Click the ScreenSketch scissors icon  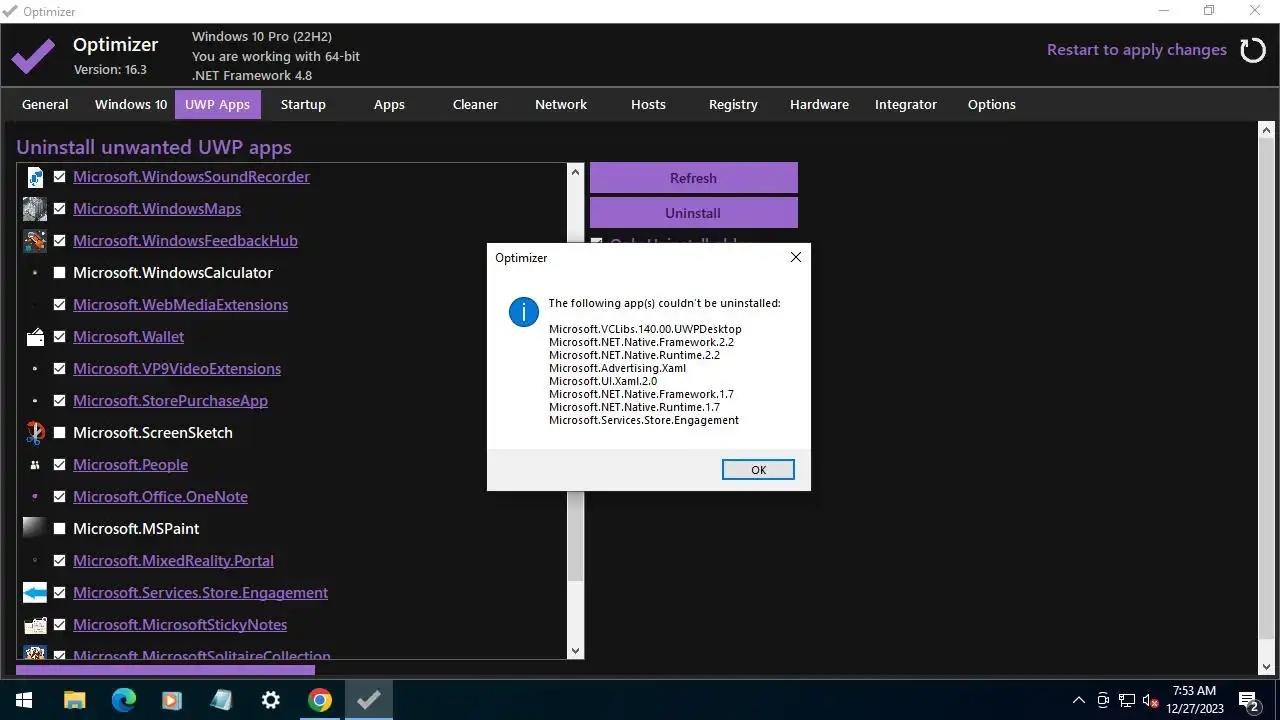(35, 433)
